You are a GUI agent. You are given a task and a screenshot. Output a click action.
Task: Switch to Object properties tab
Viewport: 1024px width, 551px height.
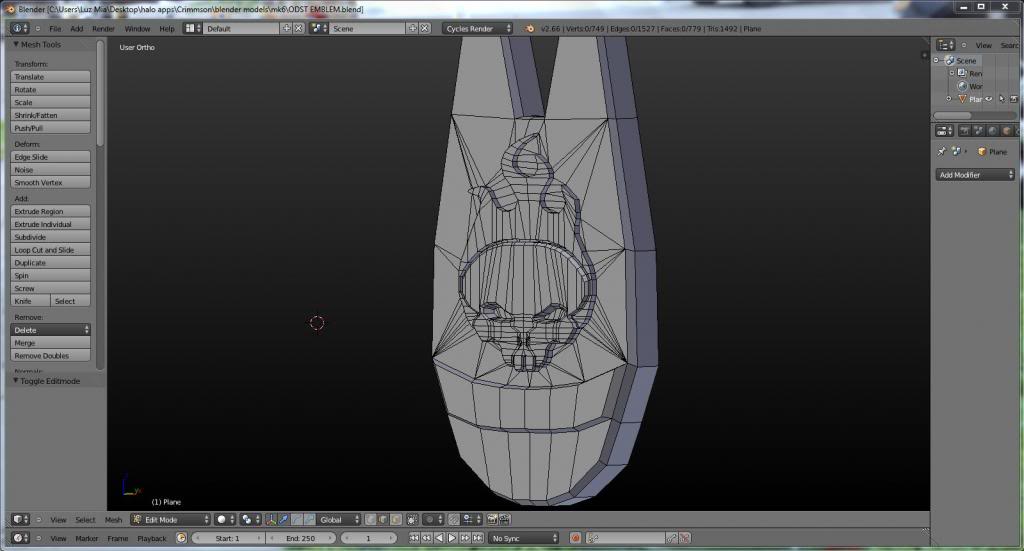click(1007, 131)
